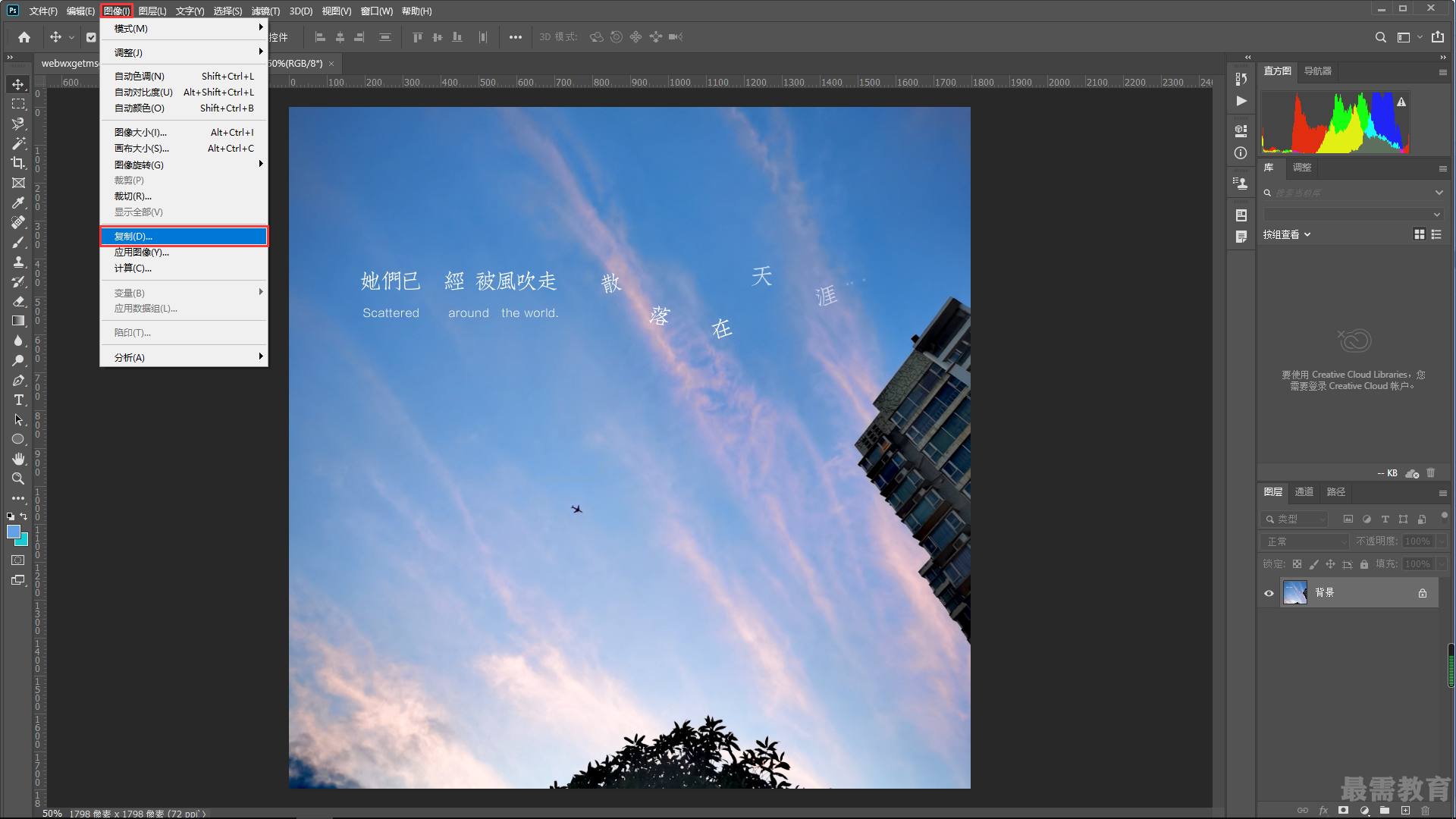Toggle layer filter on/off switch
This screenshot has width=1456, height=819.
tap(1444, 516)
